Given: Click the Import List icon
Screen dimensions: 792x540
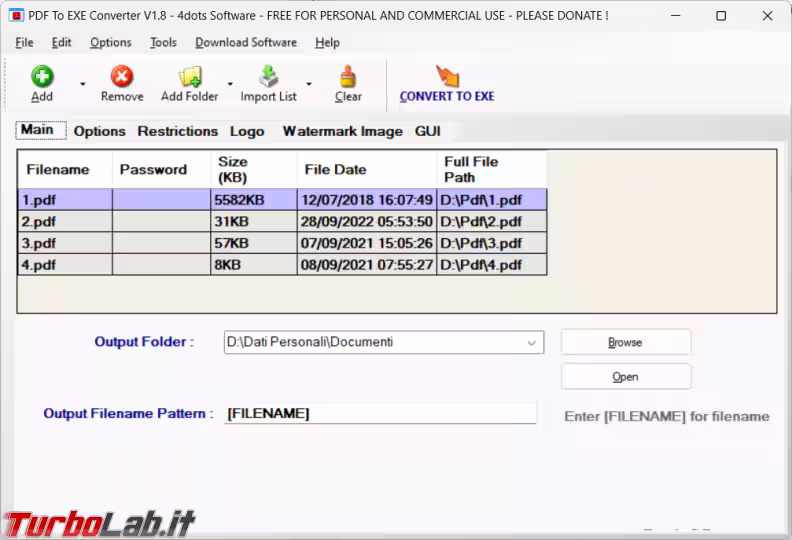Looking at the screenshot, I should 269,77.
